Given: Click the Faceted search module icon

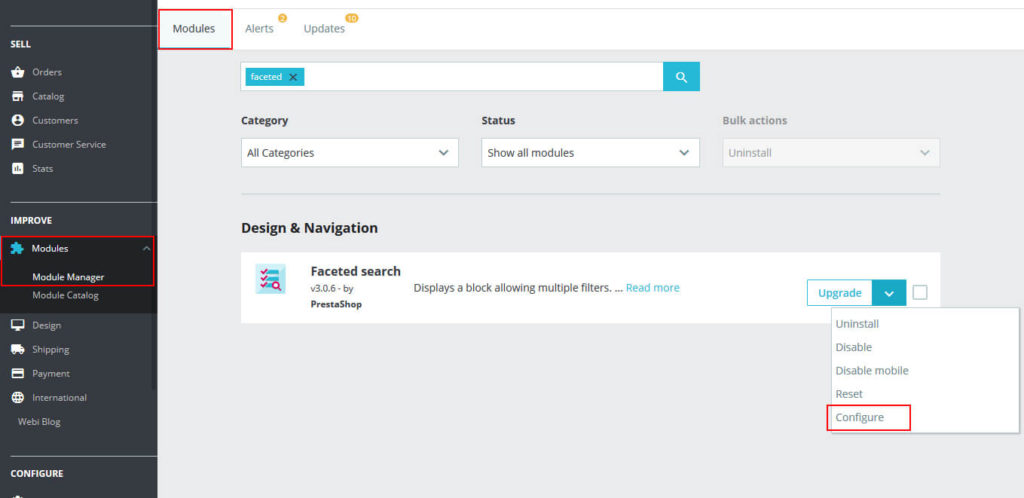Looking at the screenshot, I should pos(270,279).
